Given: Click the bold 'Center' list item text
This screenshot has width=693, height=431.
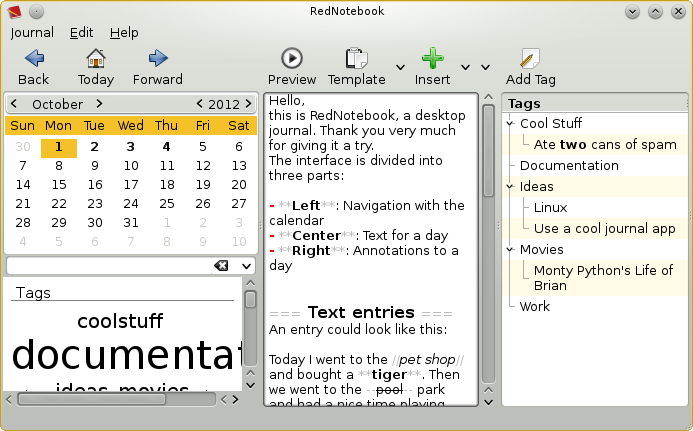Looking at the screenshot, I should click(x=316, y=236).
